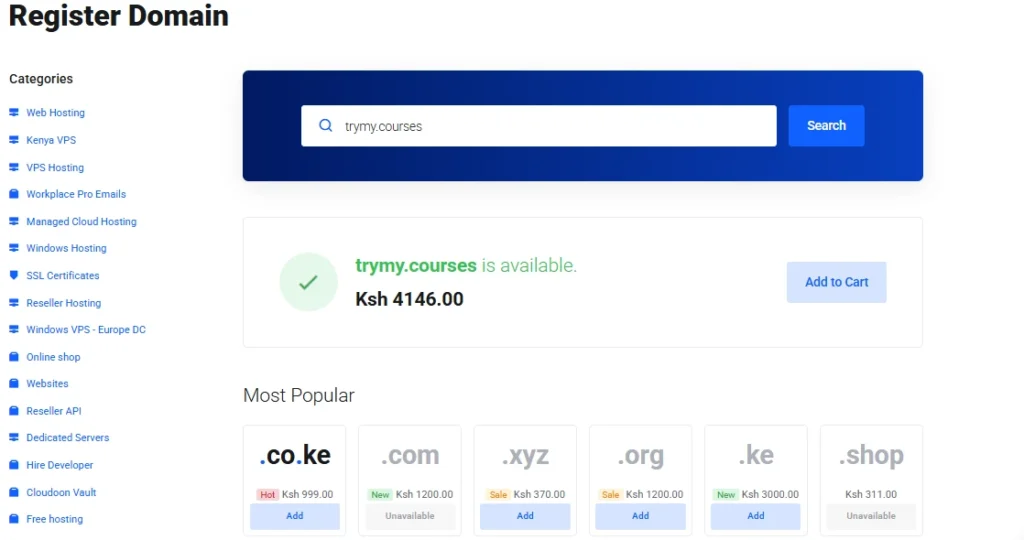Open Windows VPS - Europe DC link
The width and height of the screenshot is (1024, 540).
pos(86,330)
